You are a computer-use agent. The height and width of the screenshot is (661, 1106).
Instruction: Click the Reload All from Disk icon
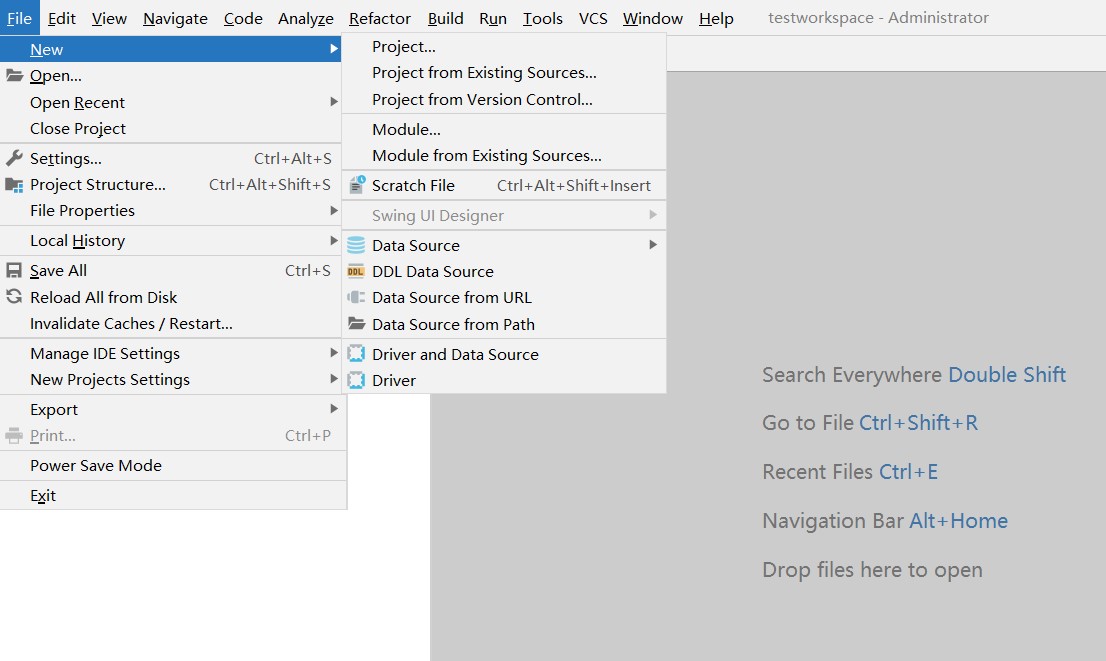tap(14, 297)
